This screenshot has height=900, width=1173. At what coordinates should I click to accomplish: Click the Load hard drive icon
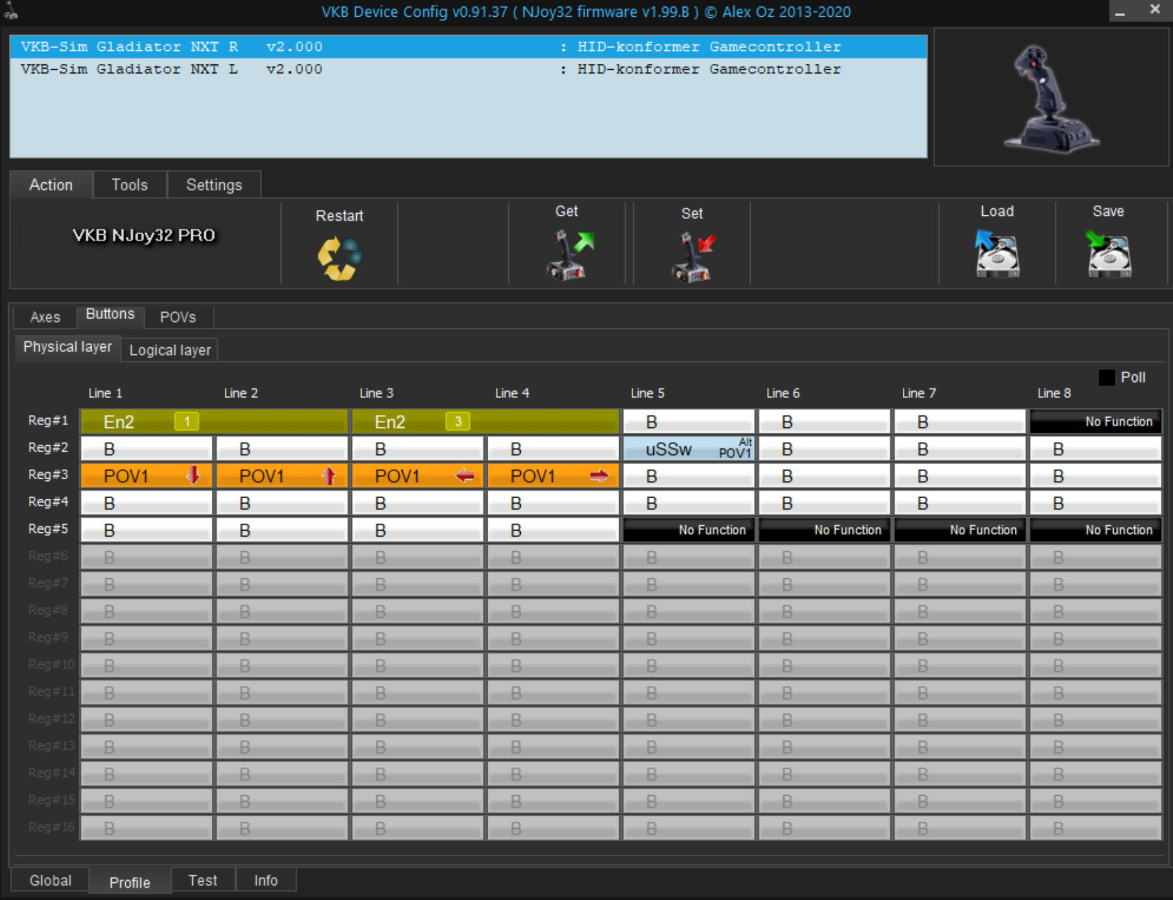point(997,253)
